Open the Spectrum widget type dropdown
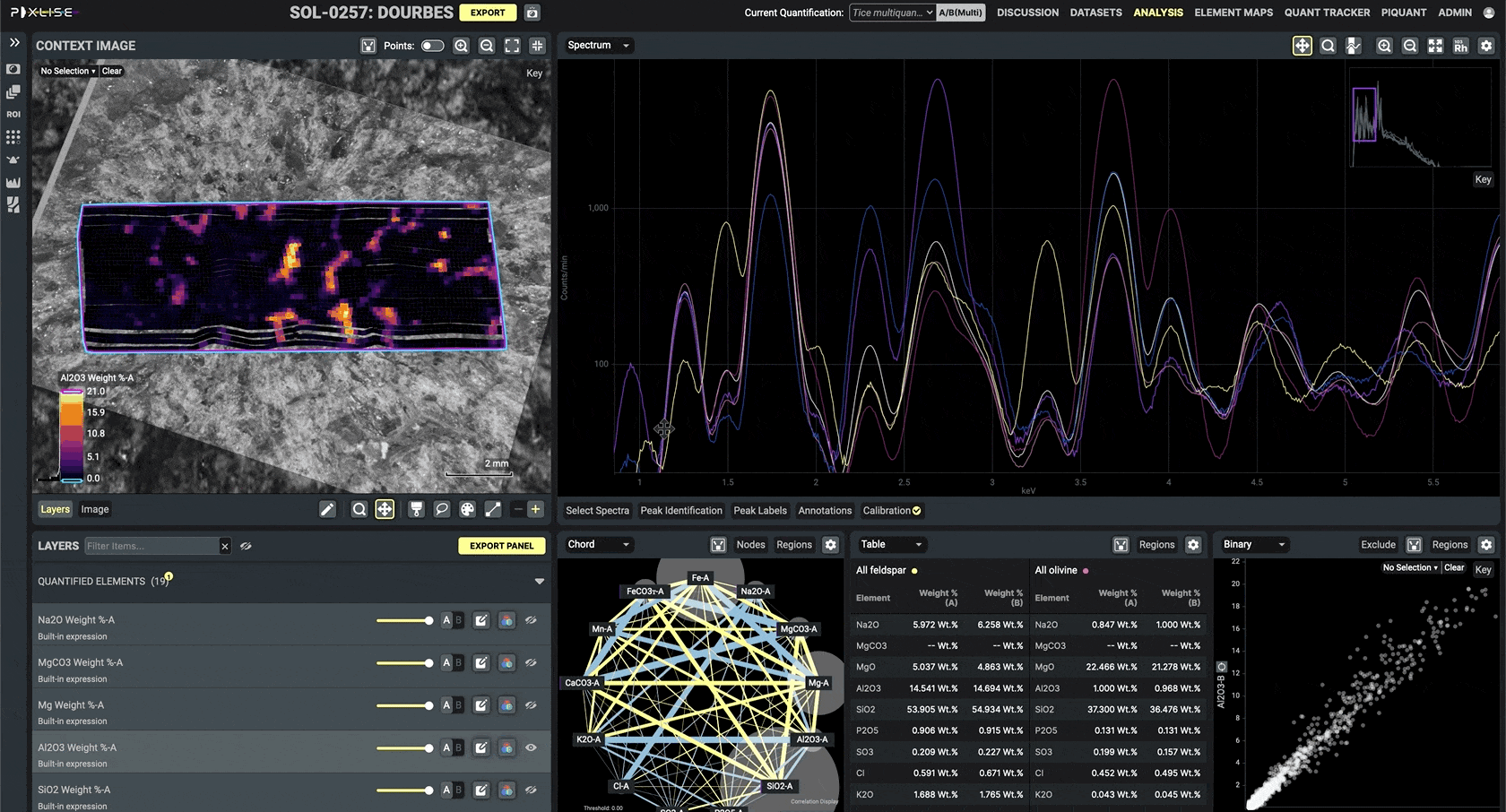 pos(599,45)
